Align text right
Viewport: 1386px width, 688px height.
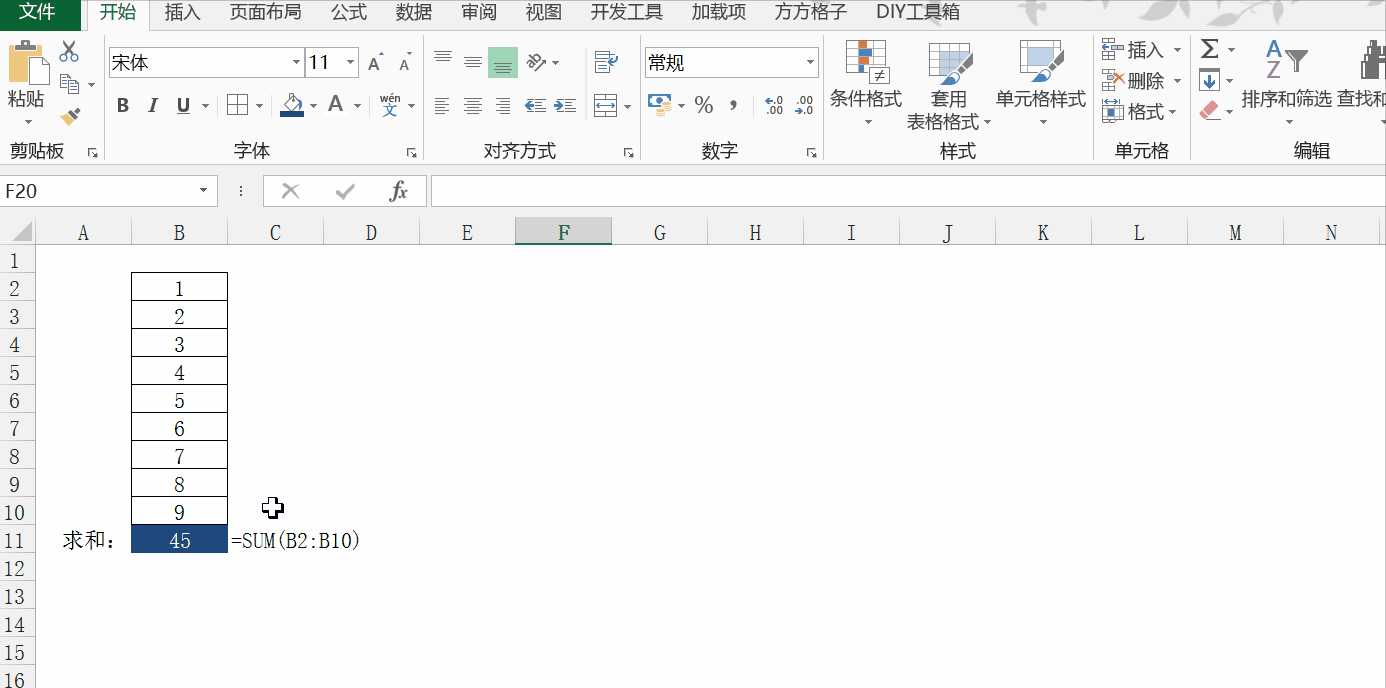503,105
